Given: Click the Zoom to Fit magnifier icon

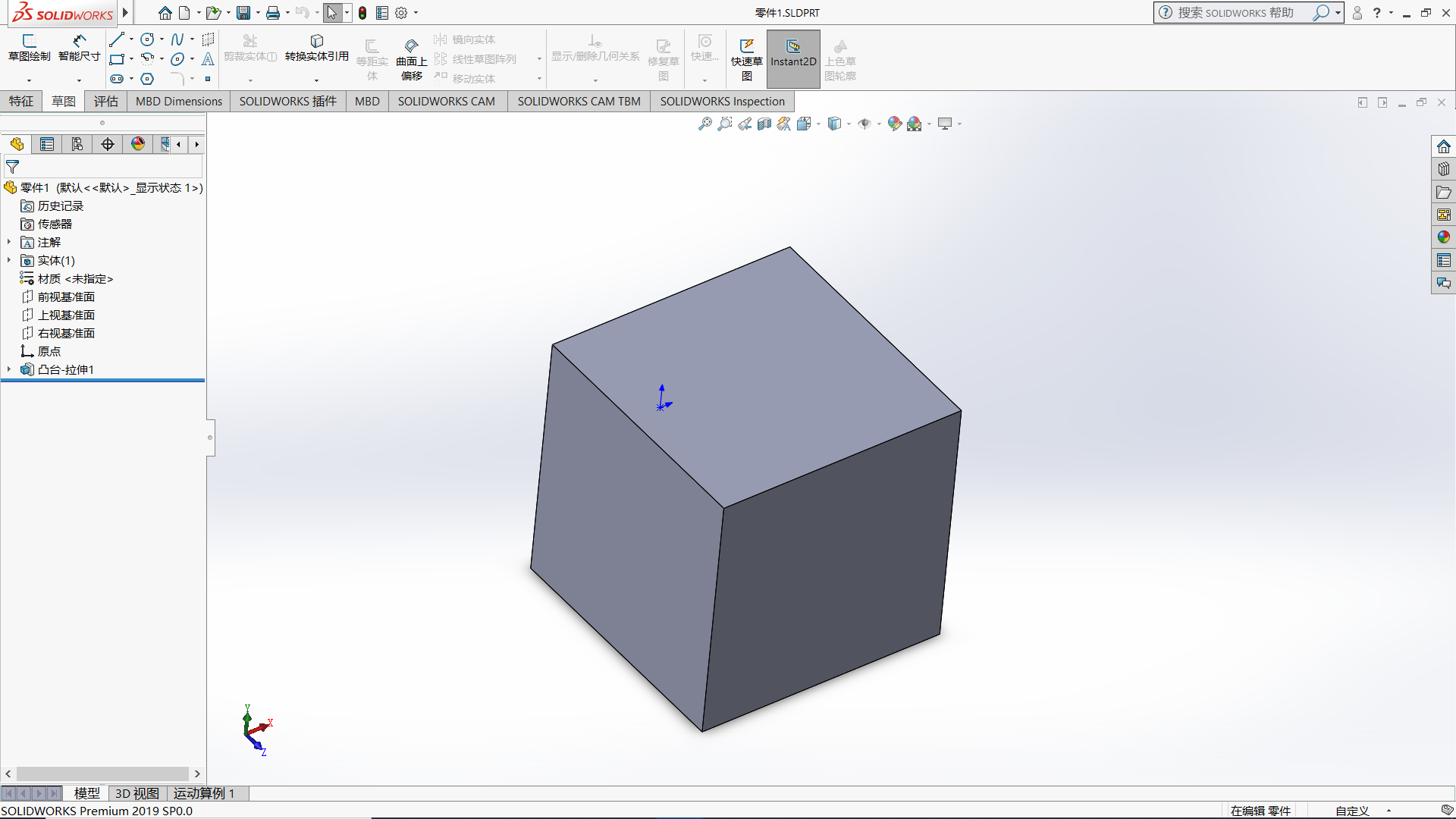Looking at the screenshot, I should click(704, 124).
